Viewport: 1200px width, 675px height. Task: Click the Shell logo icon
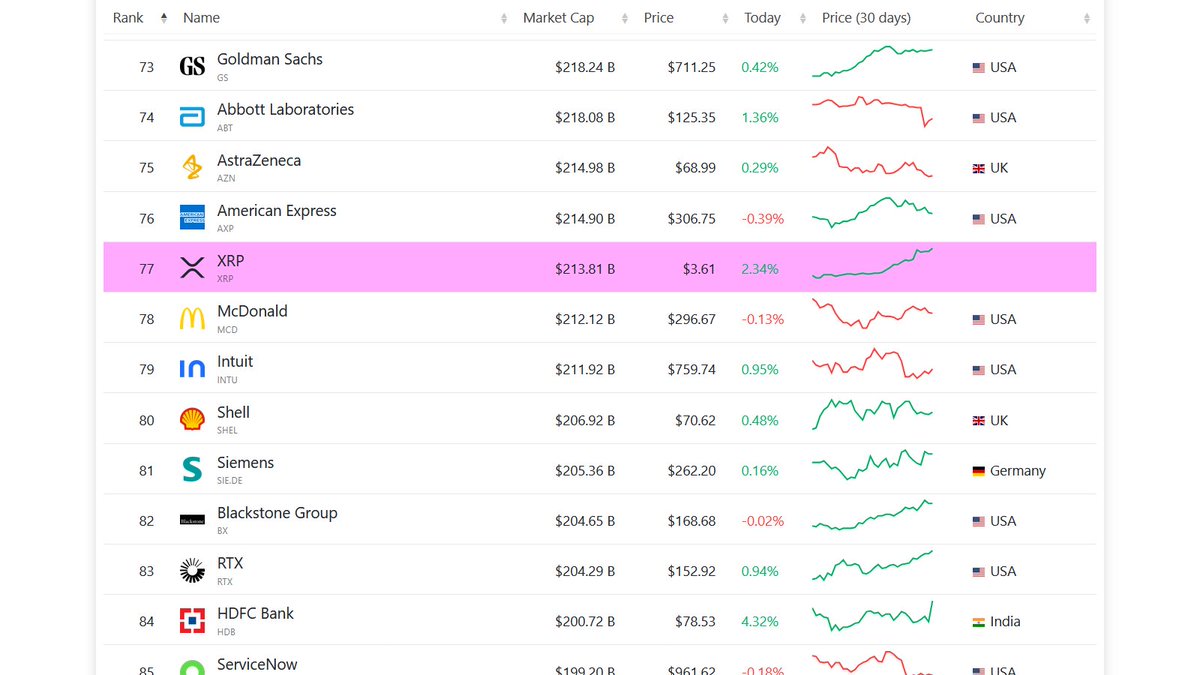[x=192, y=419]
